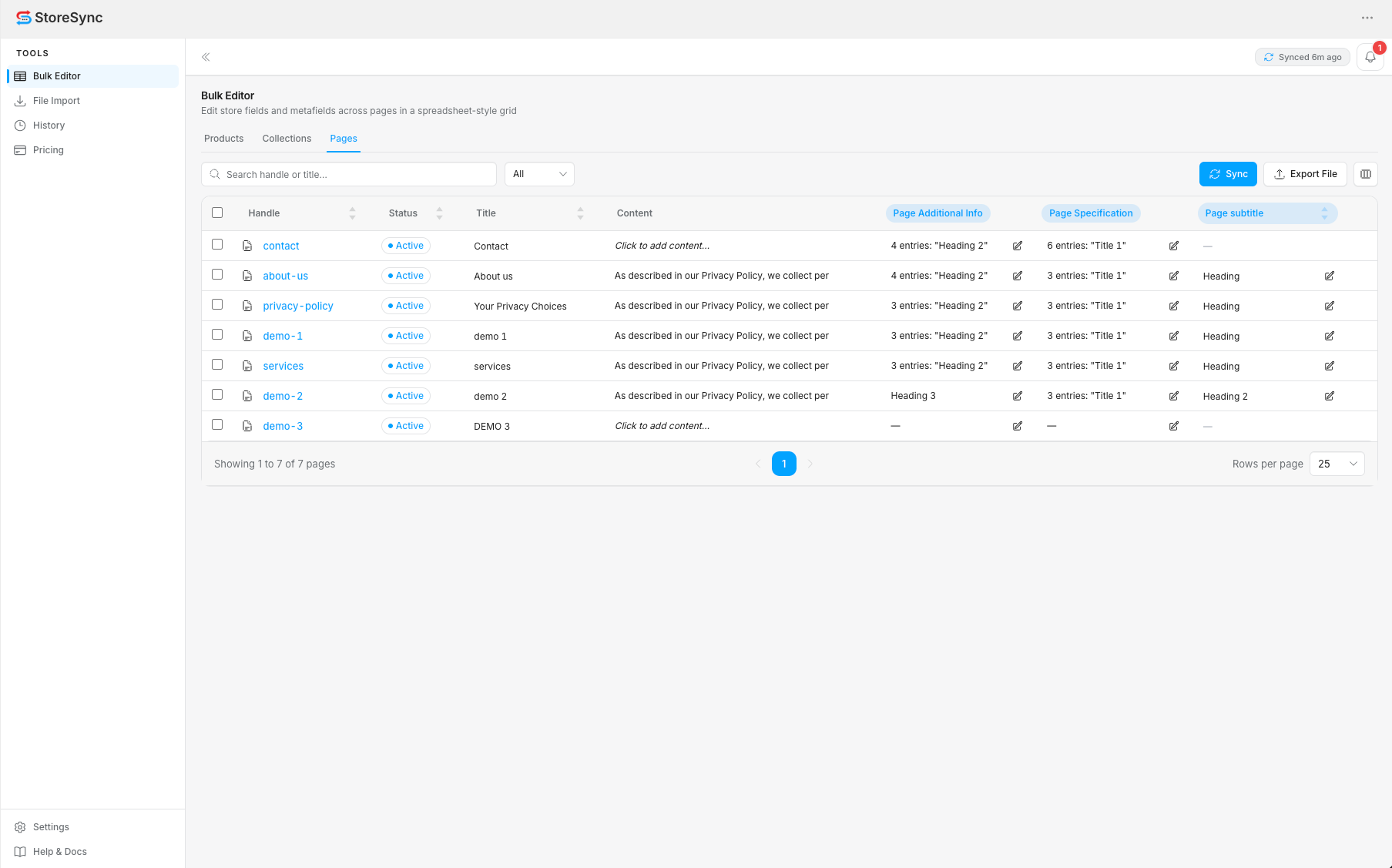The image size is (1392, 868).
Task: Toggle the select-all header checkbox
Action: coord(217,213)
